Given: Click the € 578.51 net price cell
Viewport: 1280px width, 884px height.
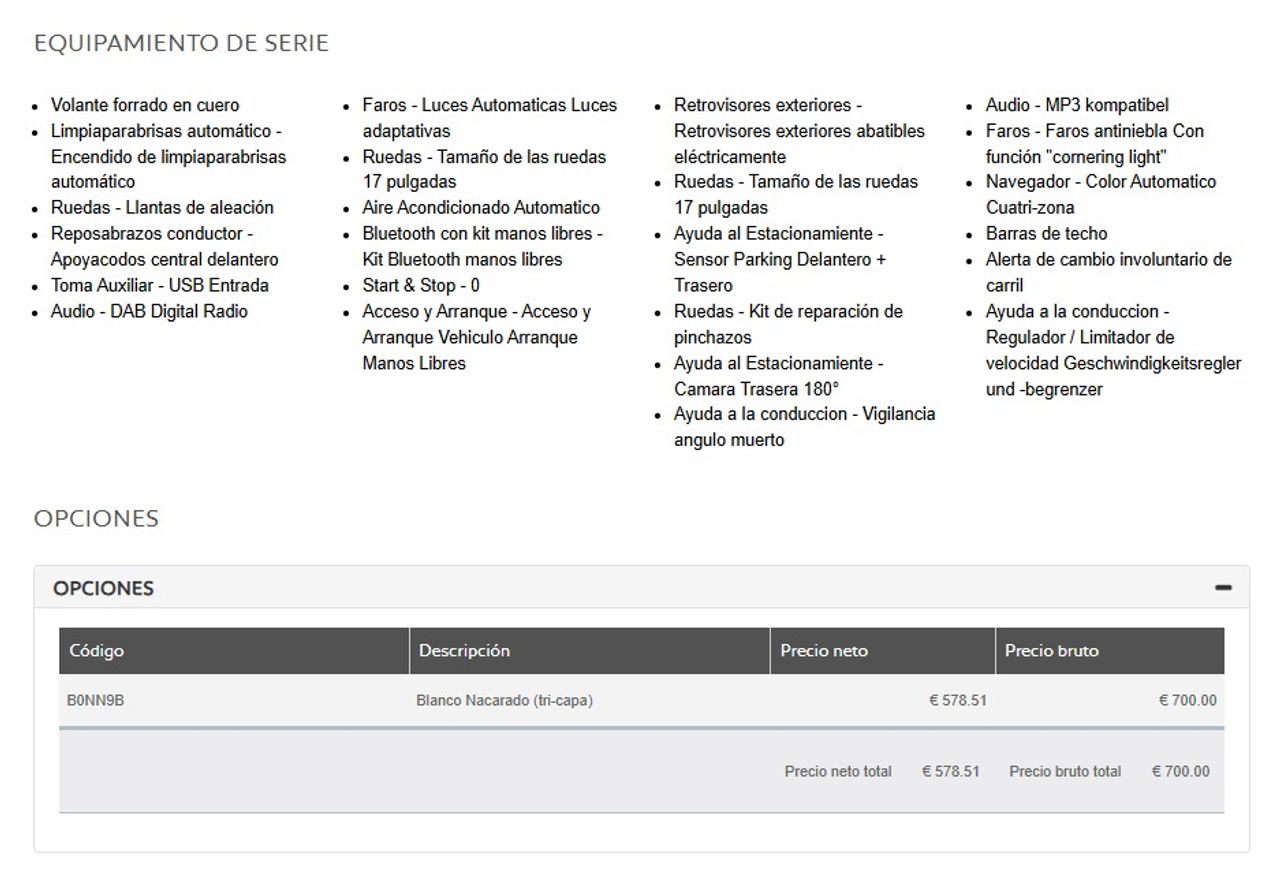Looking at the screenshot, I should click(957, 701).
